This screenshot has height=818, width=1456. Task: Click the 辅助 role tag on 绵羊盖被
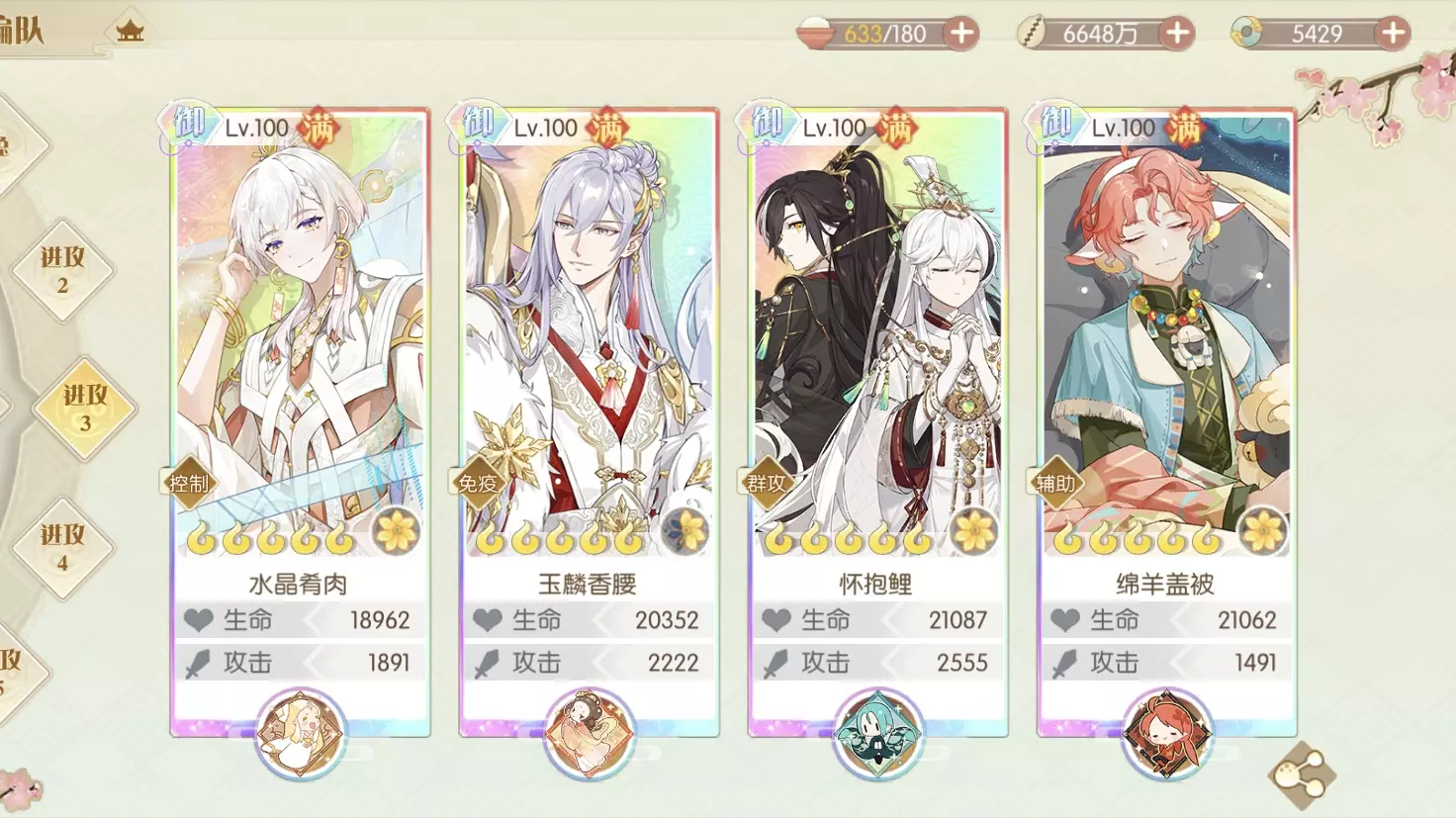[1055, 484]
